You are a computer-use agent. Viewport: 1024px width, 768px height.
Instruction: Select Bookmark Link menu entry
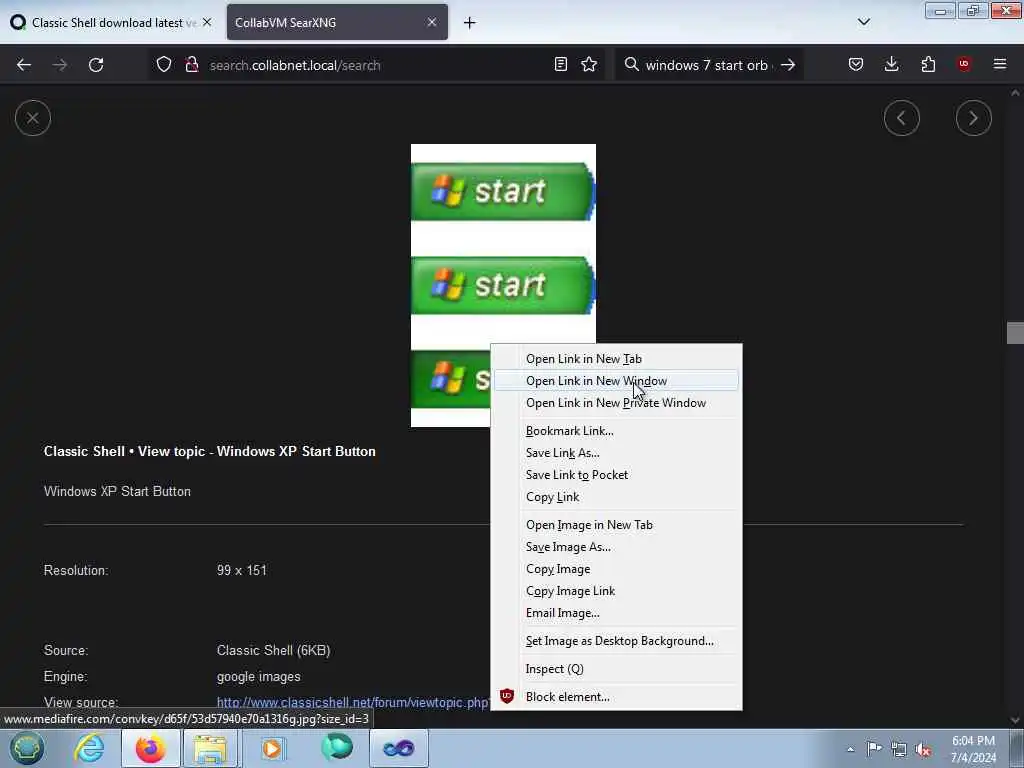(x=616, y=431)
